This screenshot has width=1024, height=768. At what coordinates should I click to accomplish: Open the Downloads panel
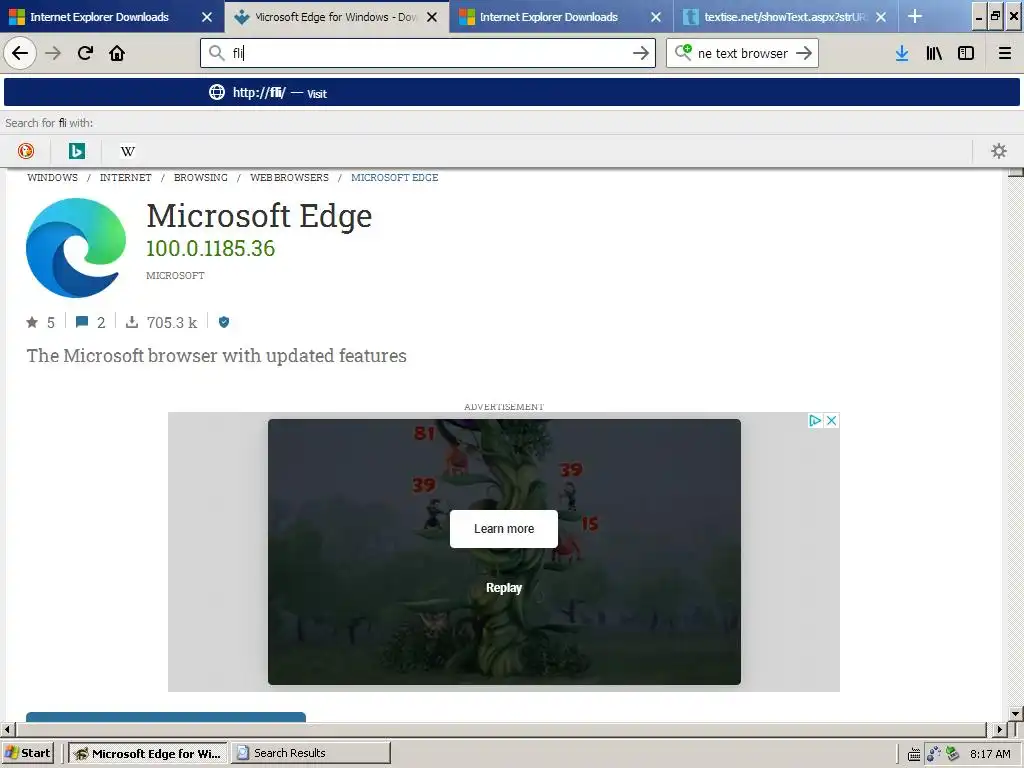(902, 53)
